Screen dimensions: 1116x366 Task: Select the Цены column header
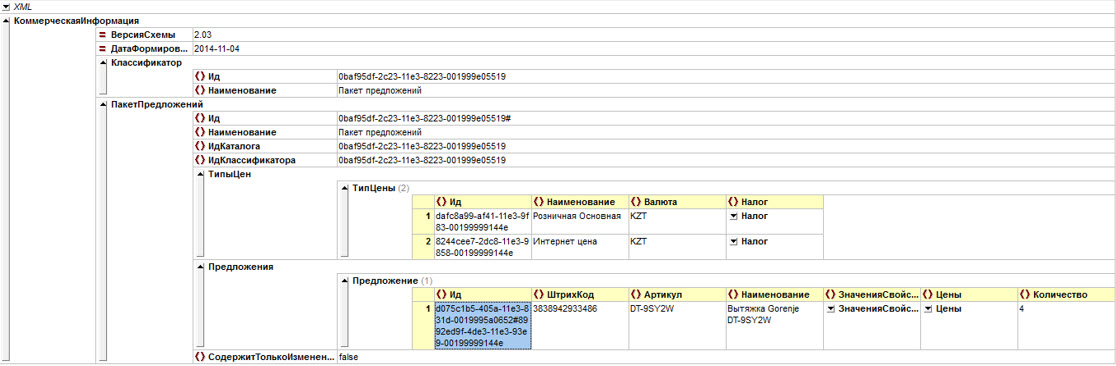click(969, 295)
